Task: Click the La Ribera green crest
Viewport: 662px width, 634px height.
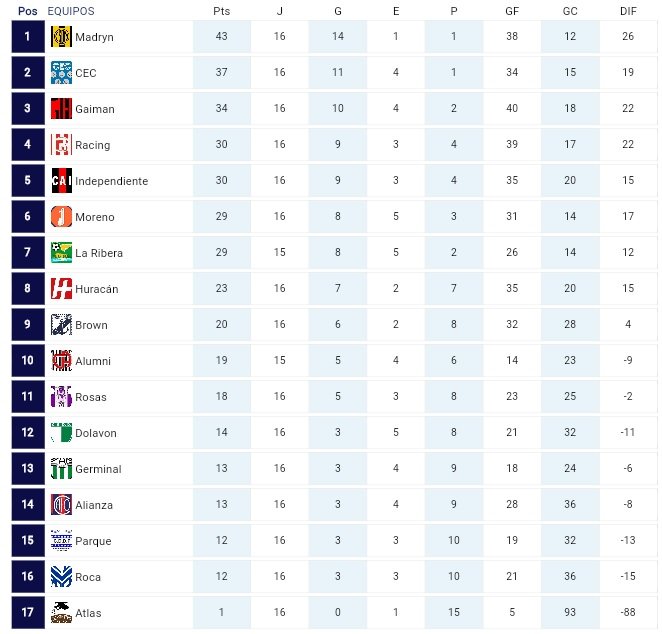Action: tap(61, 252)
